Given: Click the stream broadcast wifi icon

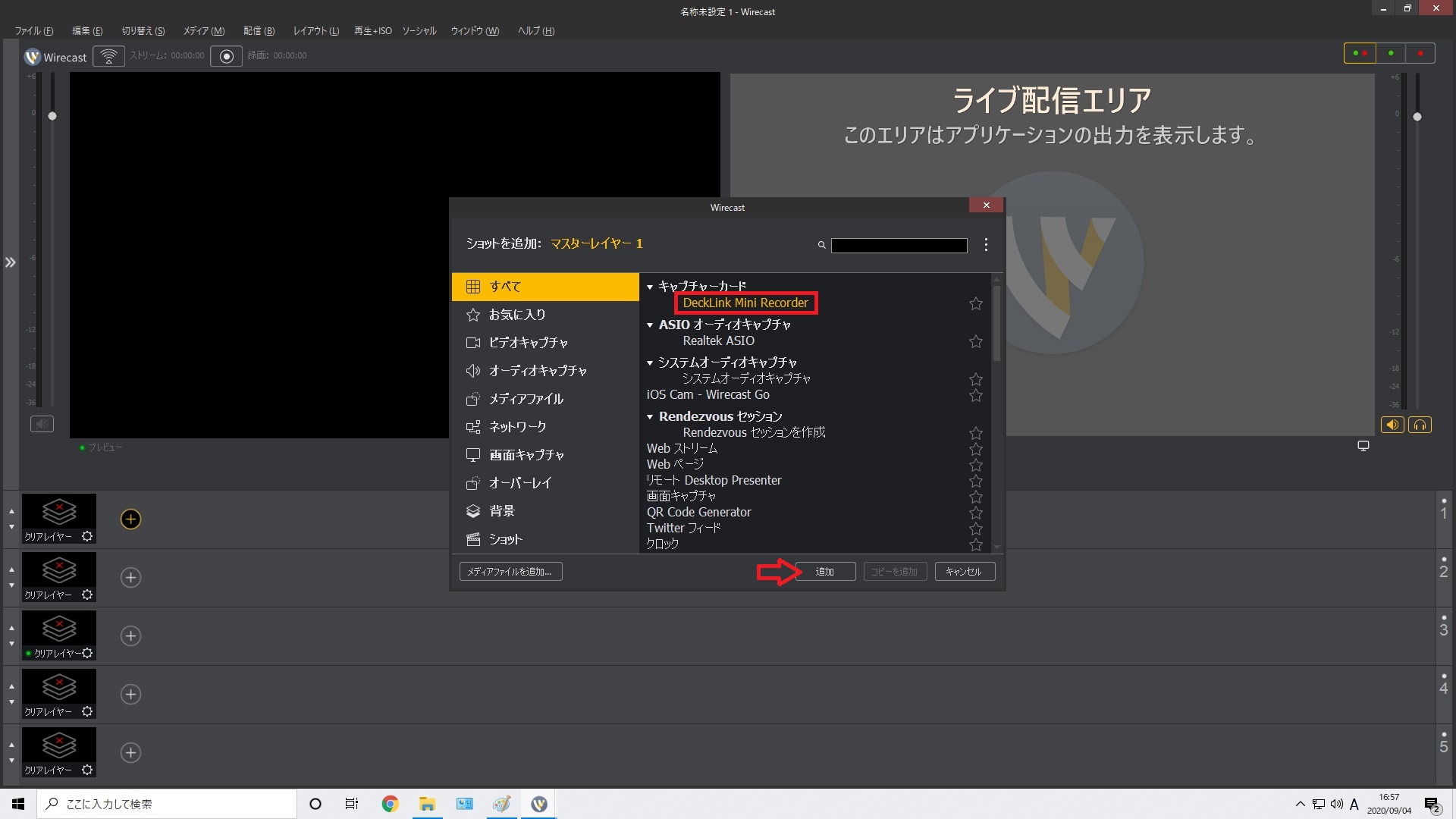Looking at the screenshot, I should click(108, 56).
